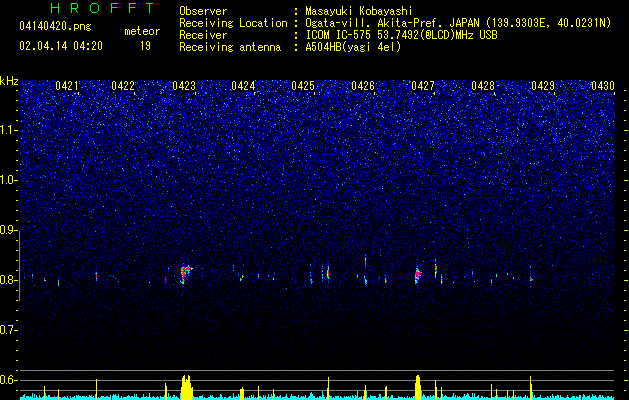The height and width of the screenshot is (400, 629).
Task: Click the 0426 time marker
Action: coord(363,85)
